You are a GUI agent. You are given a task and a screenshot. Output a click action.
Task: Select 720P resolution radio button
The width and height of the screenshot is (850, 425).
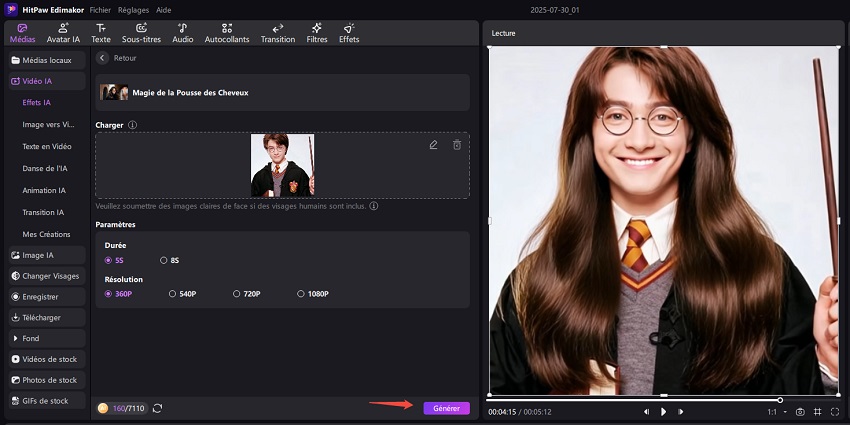tap(237, 294)
